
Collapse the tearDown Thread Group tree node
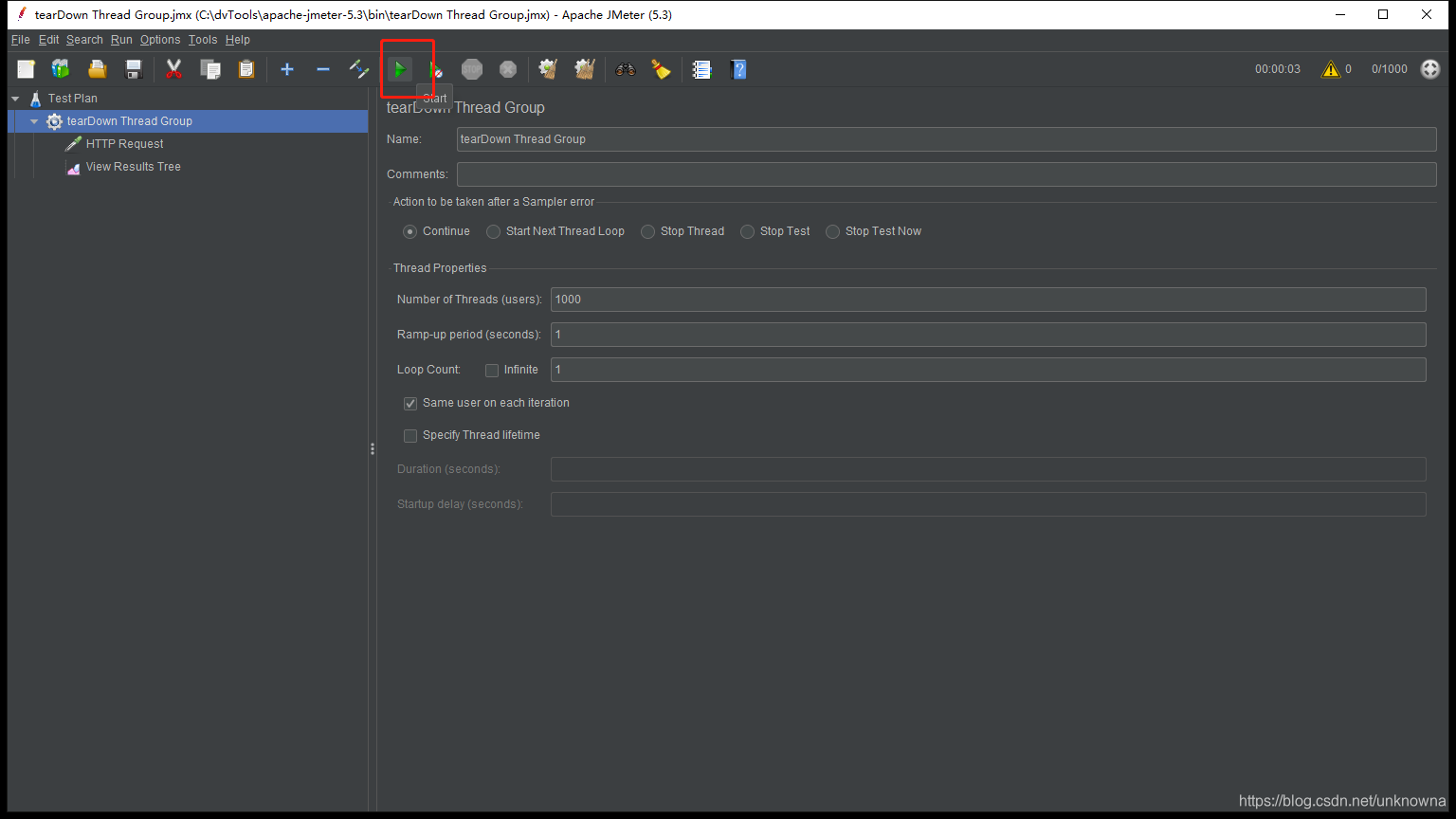click(x=34, y=121)
